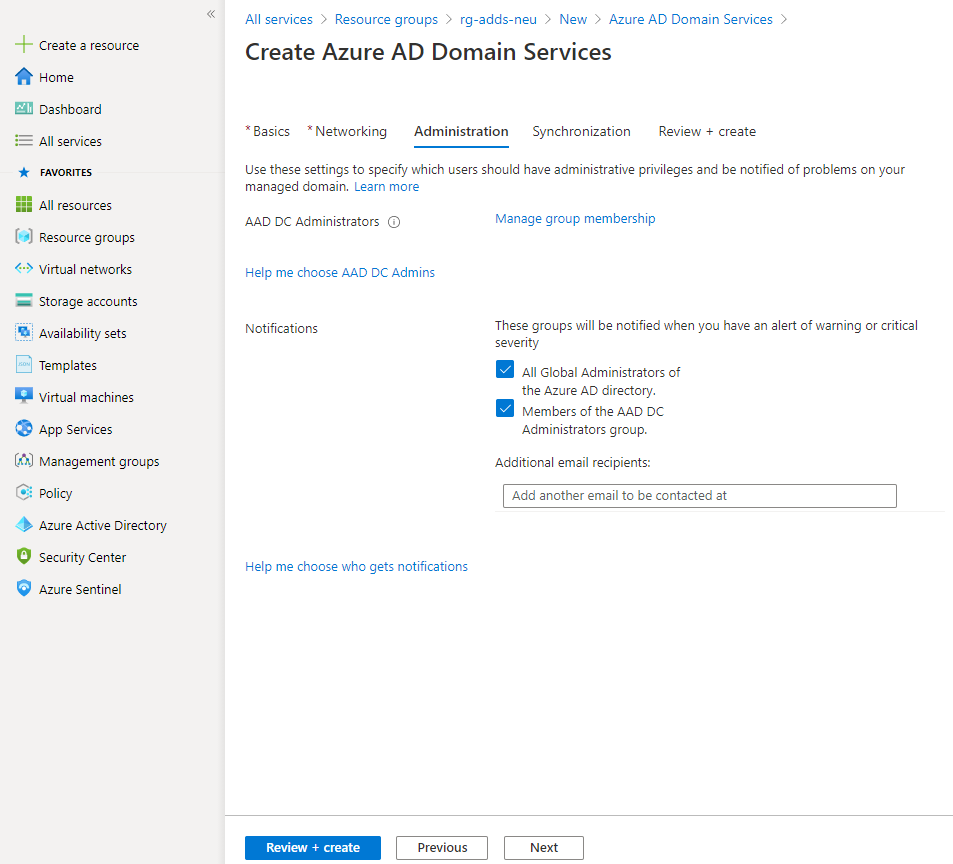The height and width of the screenshot is (864, 953).
Task: Show the AAD DC Administrators info tooltip
Action: tap(394, 222)
